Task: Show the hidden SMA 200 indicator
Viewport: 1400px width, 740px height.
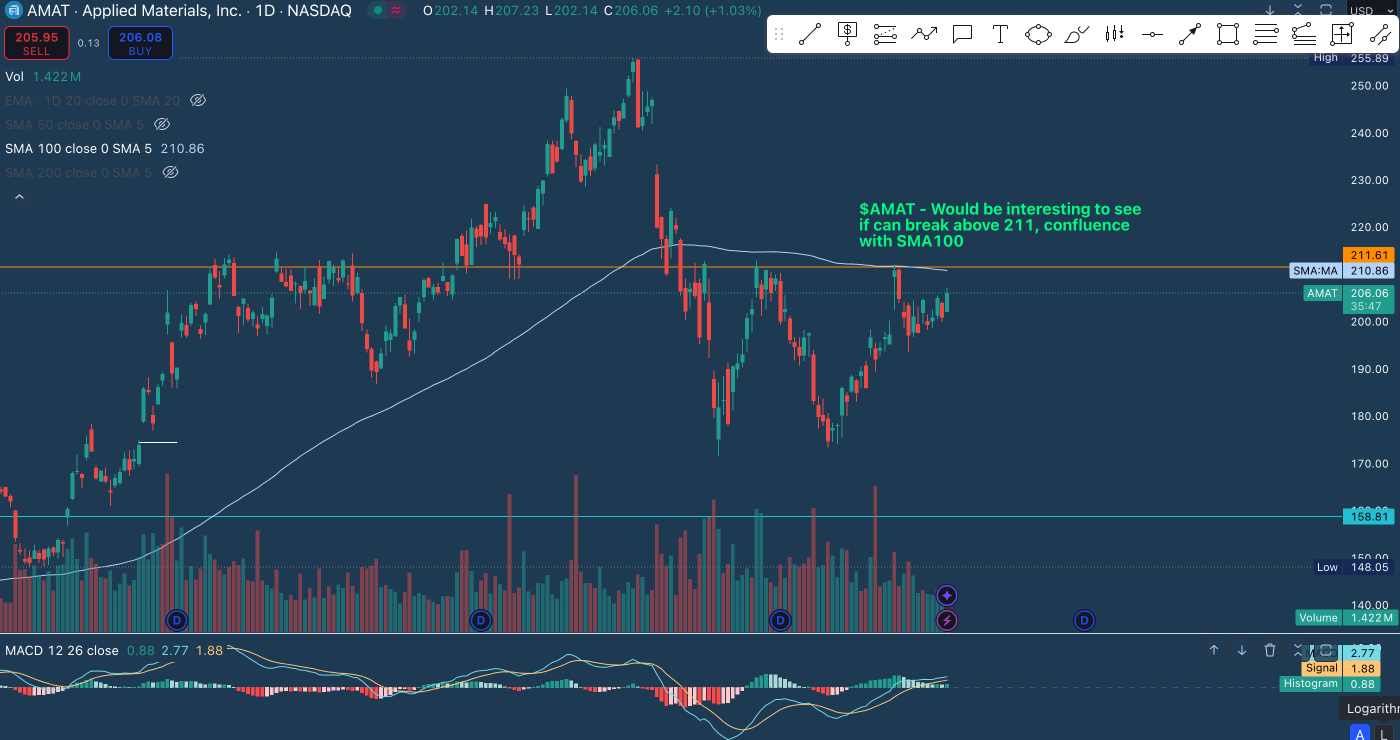Action: [170, 172]
